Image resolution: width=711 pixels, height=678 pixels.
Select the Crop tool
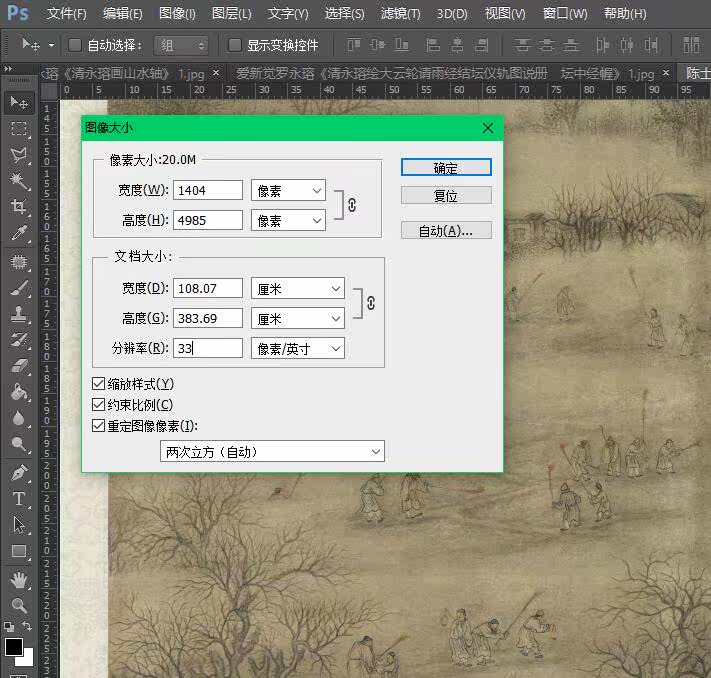pyautogui.click(x=19, y=207)
